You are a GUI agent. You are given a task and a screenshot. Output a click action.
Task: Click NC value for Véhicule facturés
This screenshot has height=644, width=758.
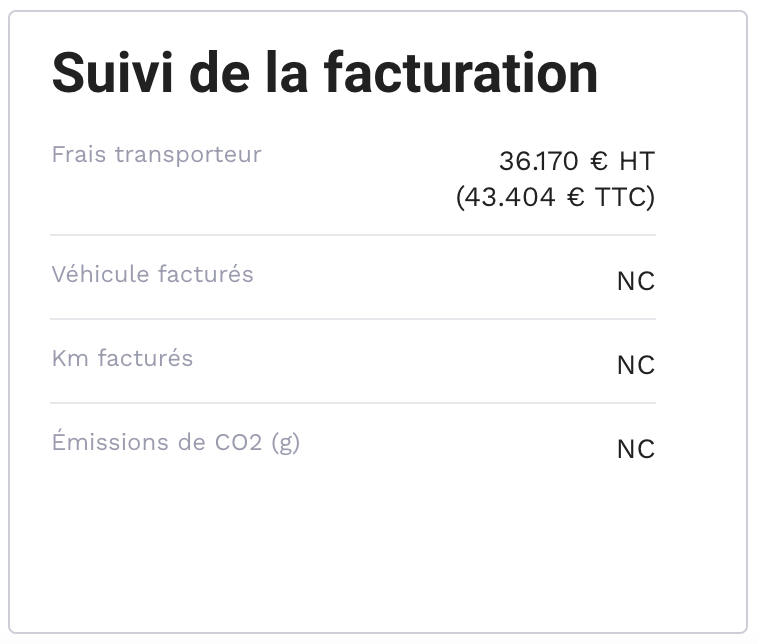[x=635, y=282]
